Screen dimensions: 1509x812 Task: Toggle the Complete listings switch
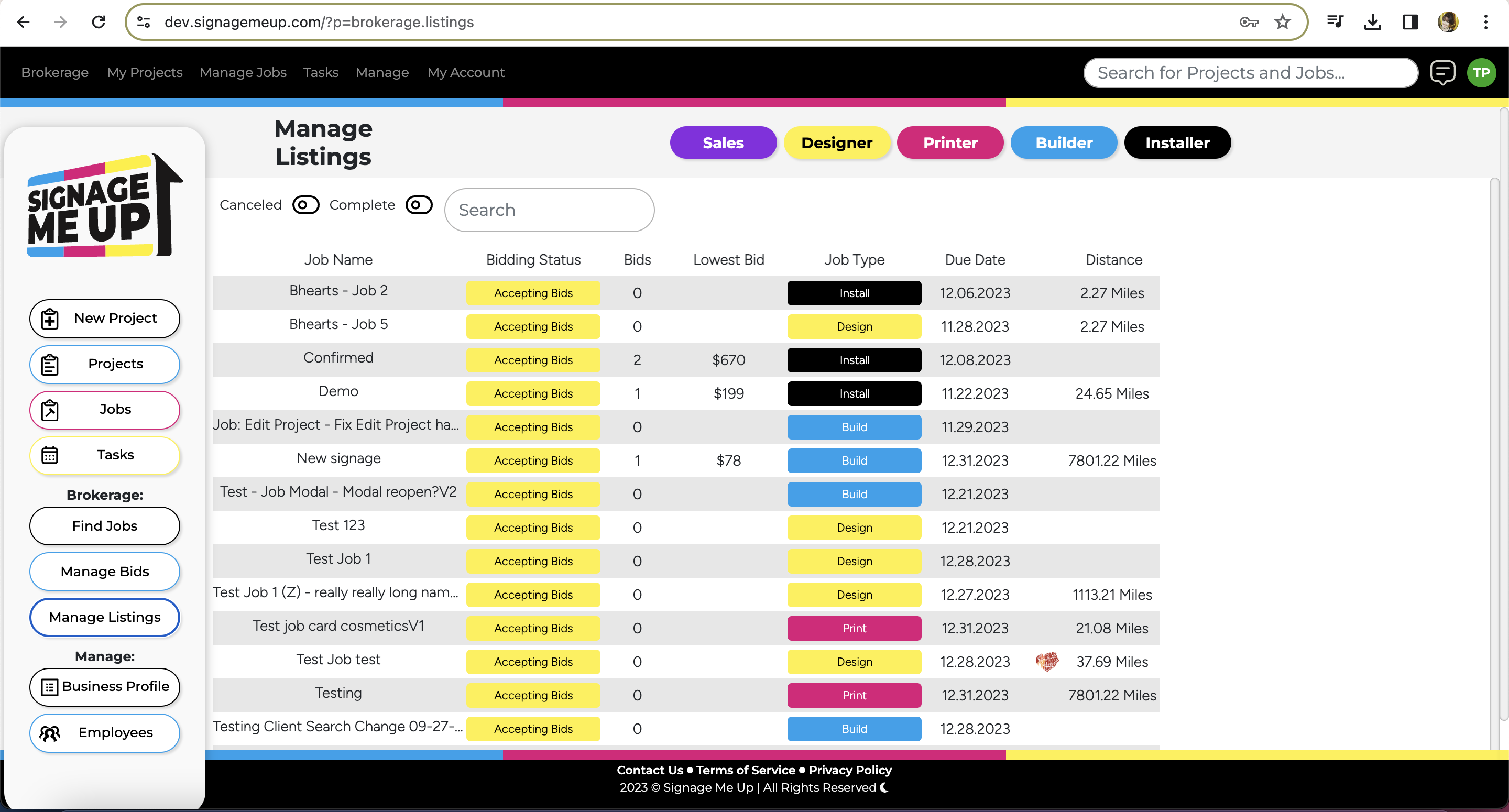pos(419,205)
